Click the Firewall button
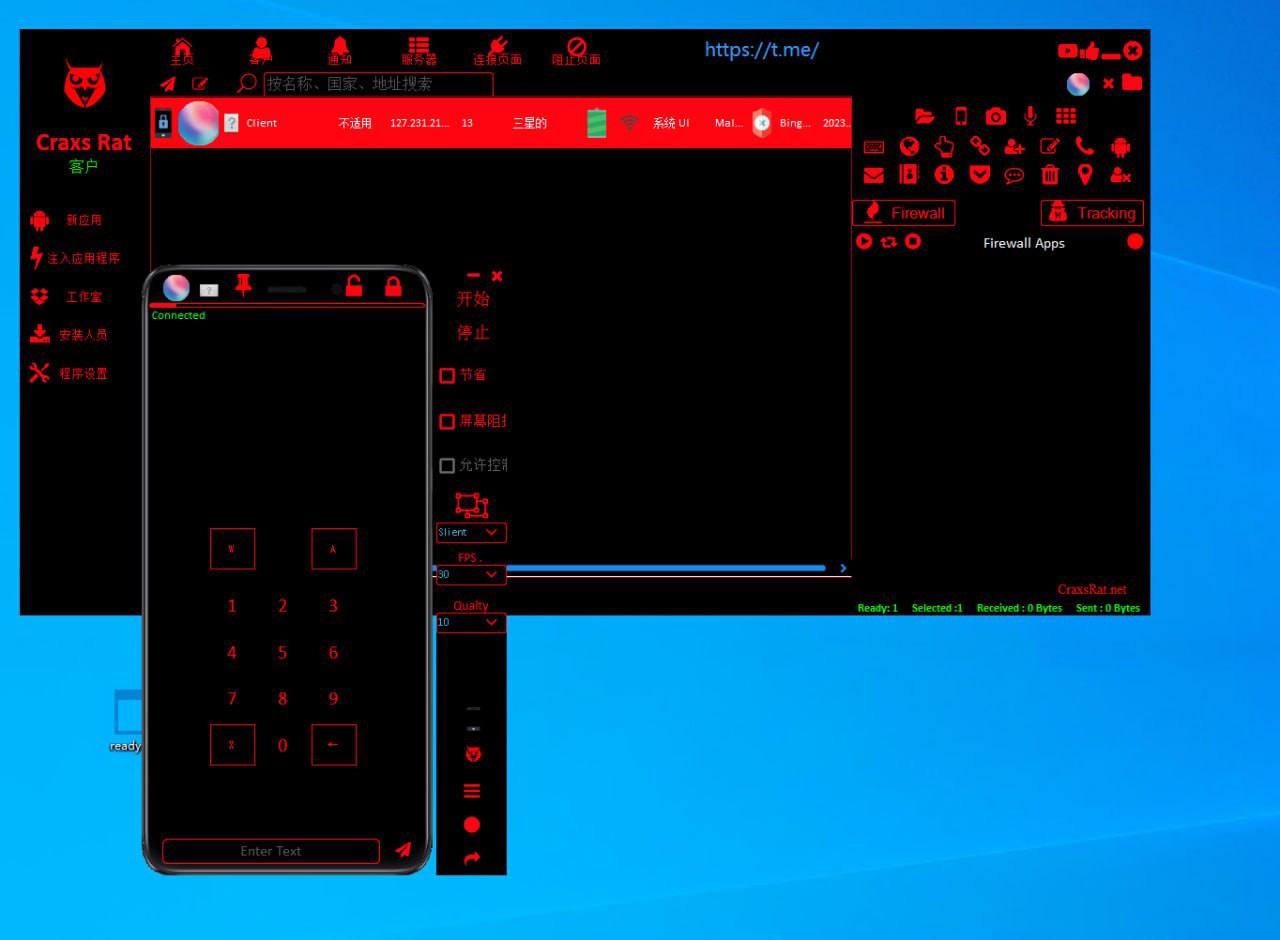This screenshot has width=1280, height=940. tap(904, 213)
